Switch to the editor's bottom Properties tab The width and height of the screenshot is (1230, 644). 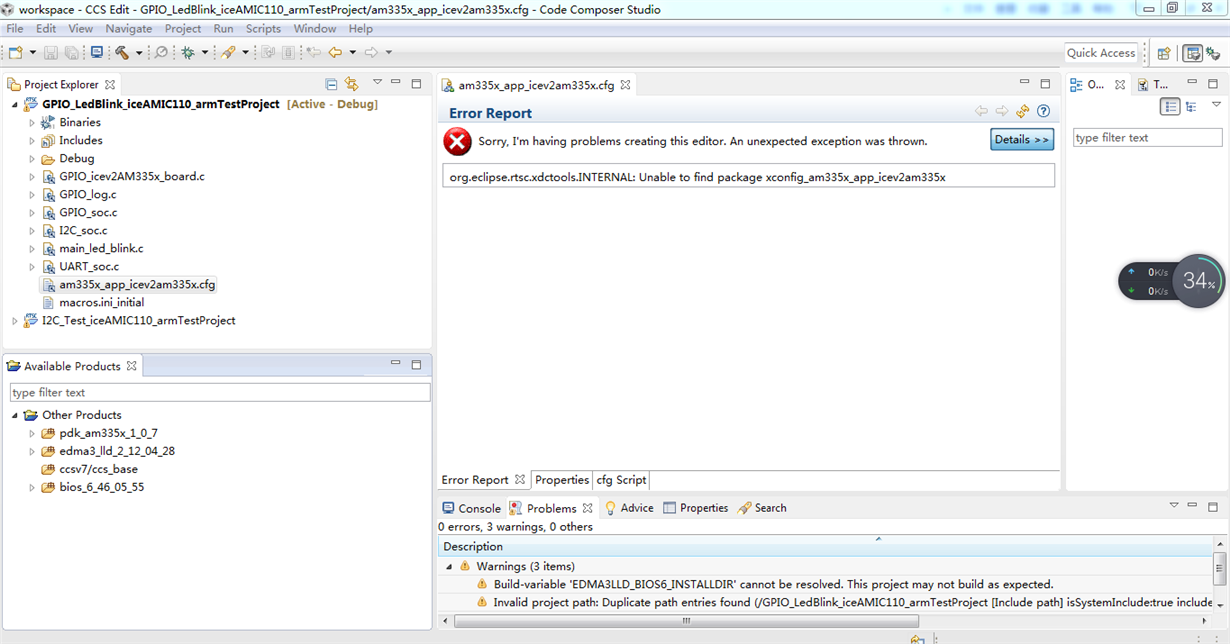[x=562, y=480]
